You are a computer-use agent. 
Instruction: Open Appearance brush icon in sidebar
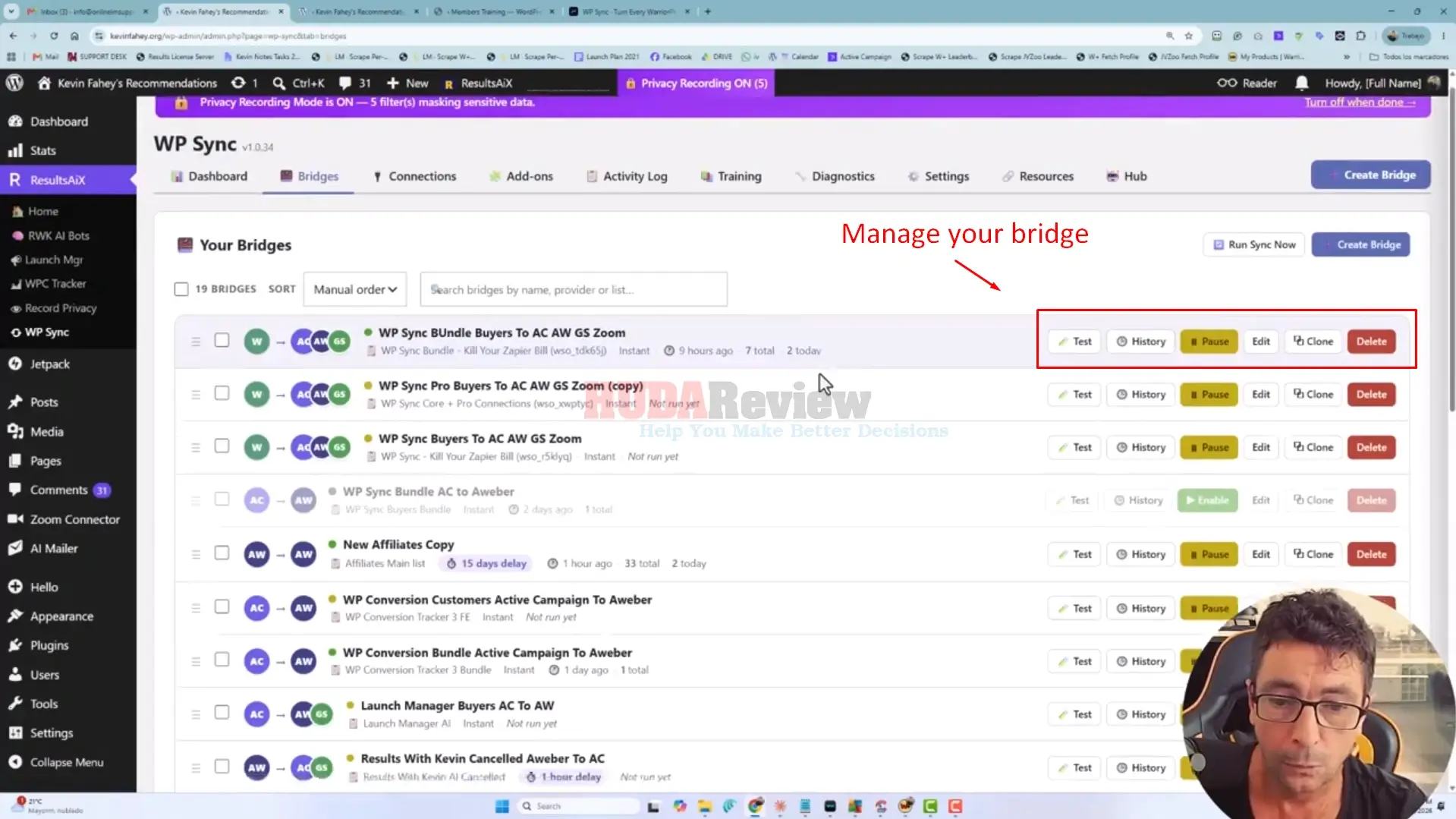[15, 616]
